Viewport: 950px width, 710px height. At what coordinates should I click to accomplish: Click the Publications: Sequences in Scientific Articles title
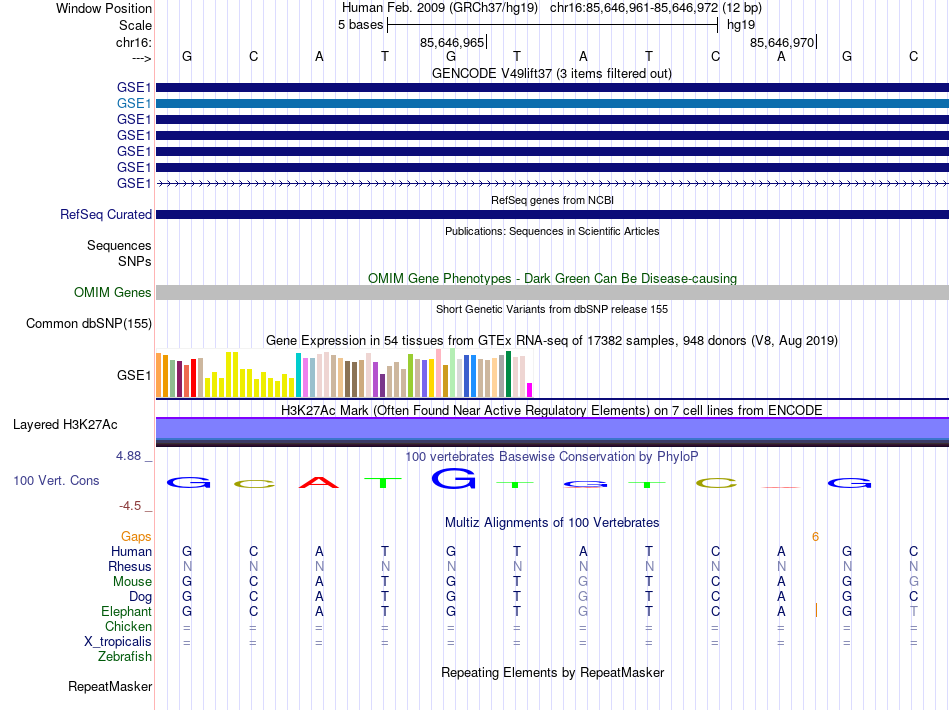click(552, 231)
